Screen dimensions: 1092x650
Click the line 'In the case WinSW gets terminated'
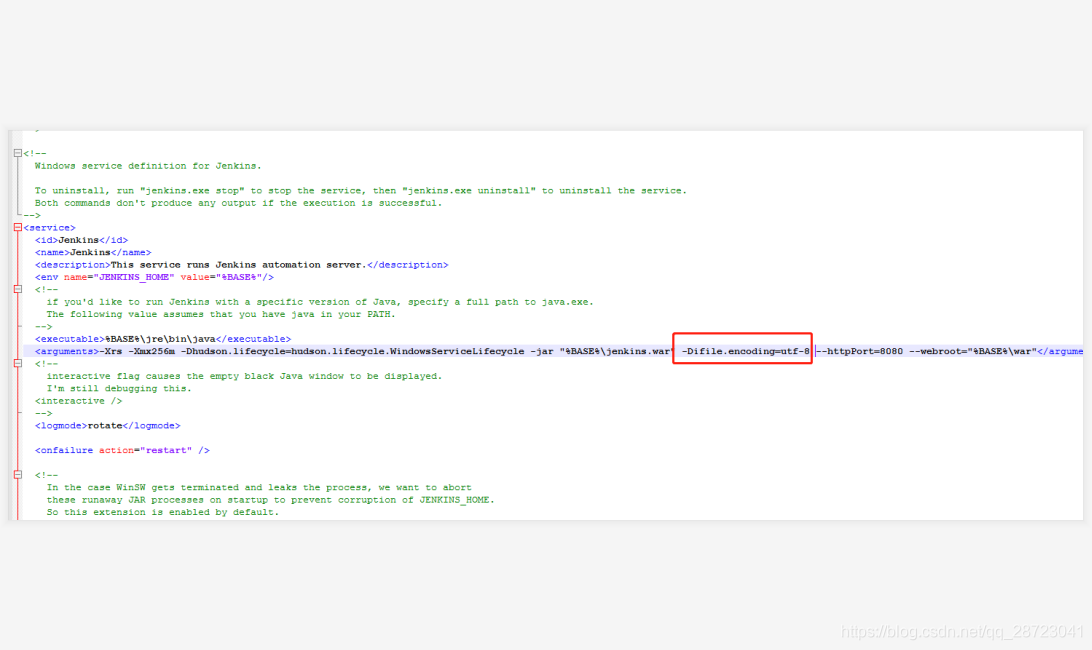point(258,488)
